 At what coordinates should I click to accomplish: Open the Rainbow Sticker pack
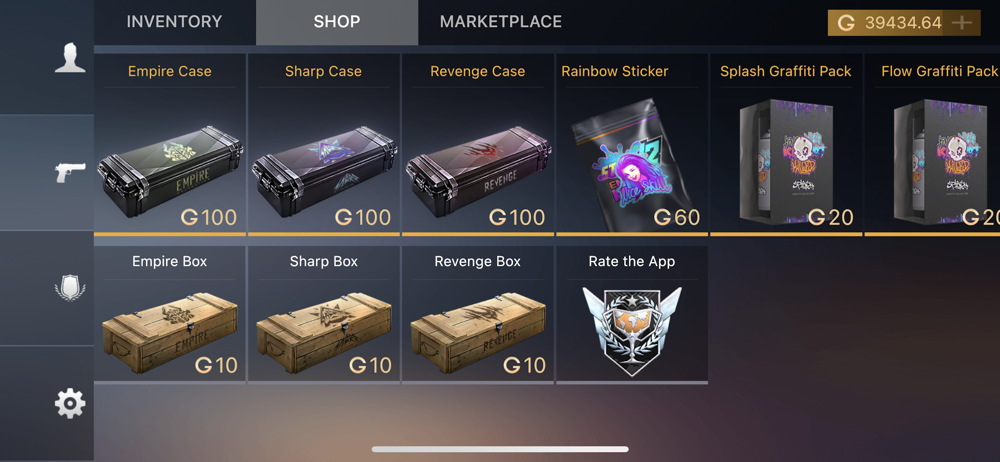pos(632,145)
